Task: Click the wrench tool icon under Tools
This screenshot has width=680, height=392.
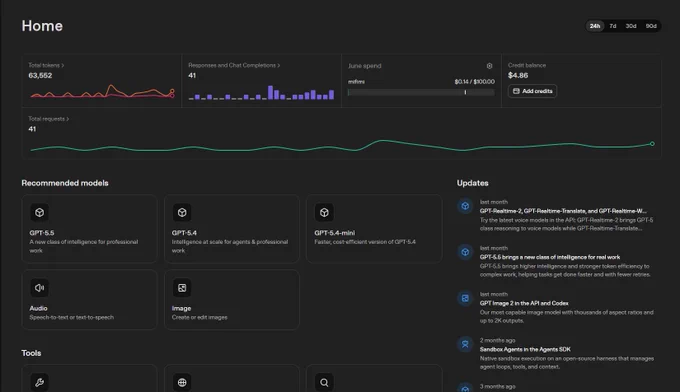Action: [39, 382]
